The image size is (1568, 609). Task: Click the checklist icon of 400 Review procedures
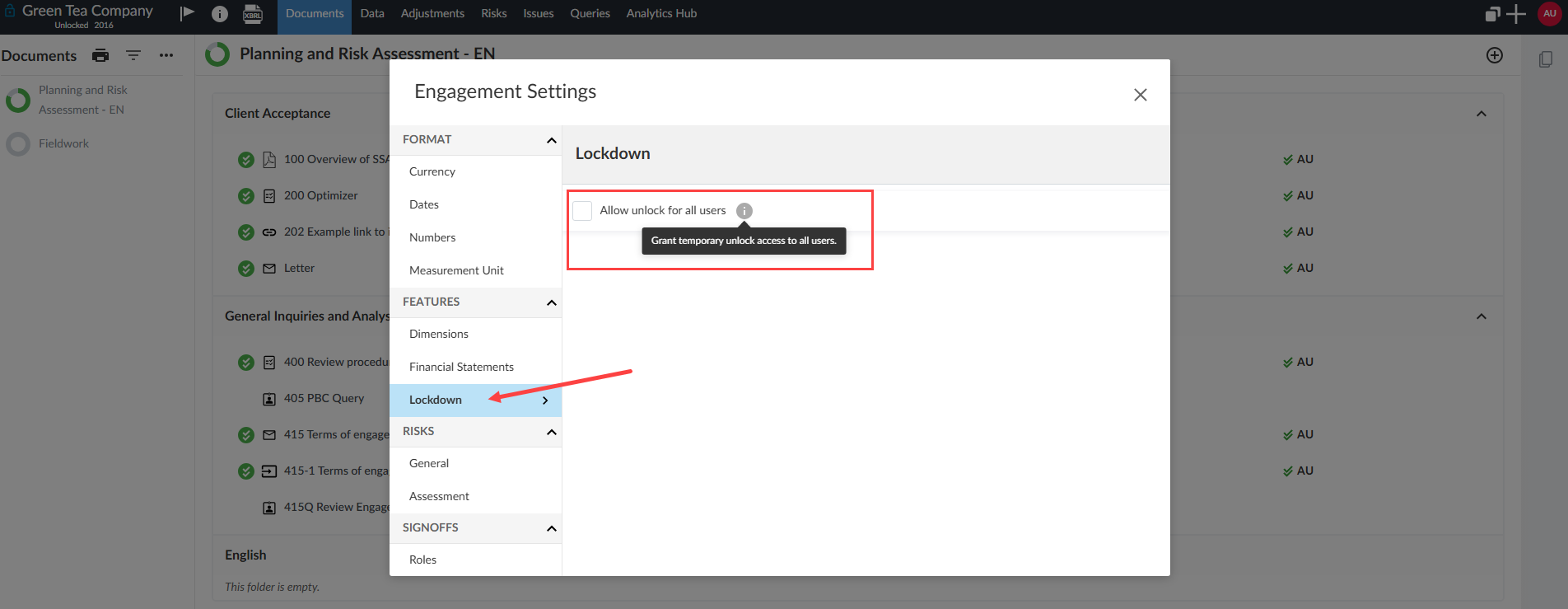click(269, 363)
